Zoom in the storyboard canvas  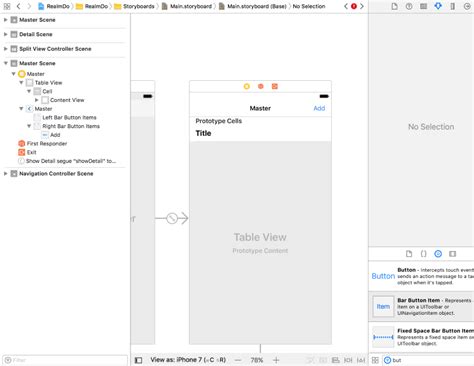[276, 360]
